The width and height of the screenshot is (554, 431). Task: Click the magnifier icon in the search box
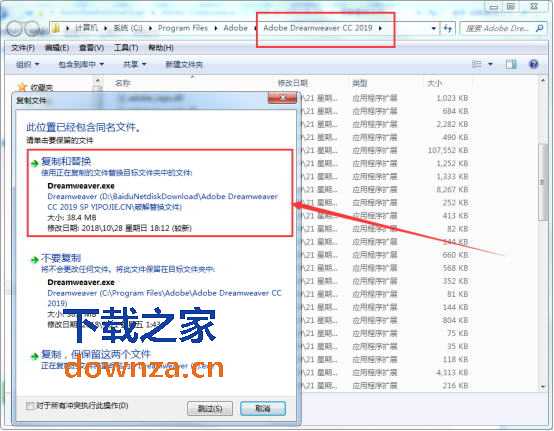540,28
